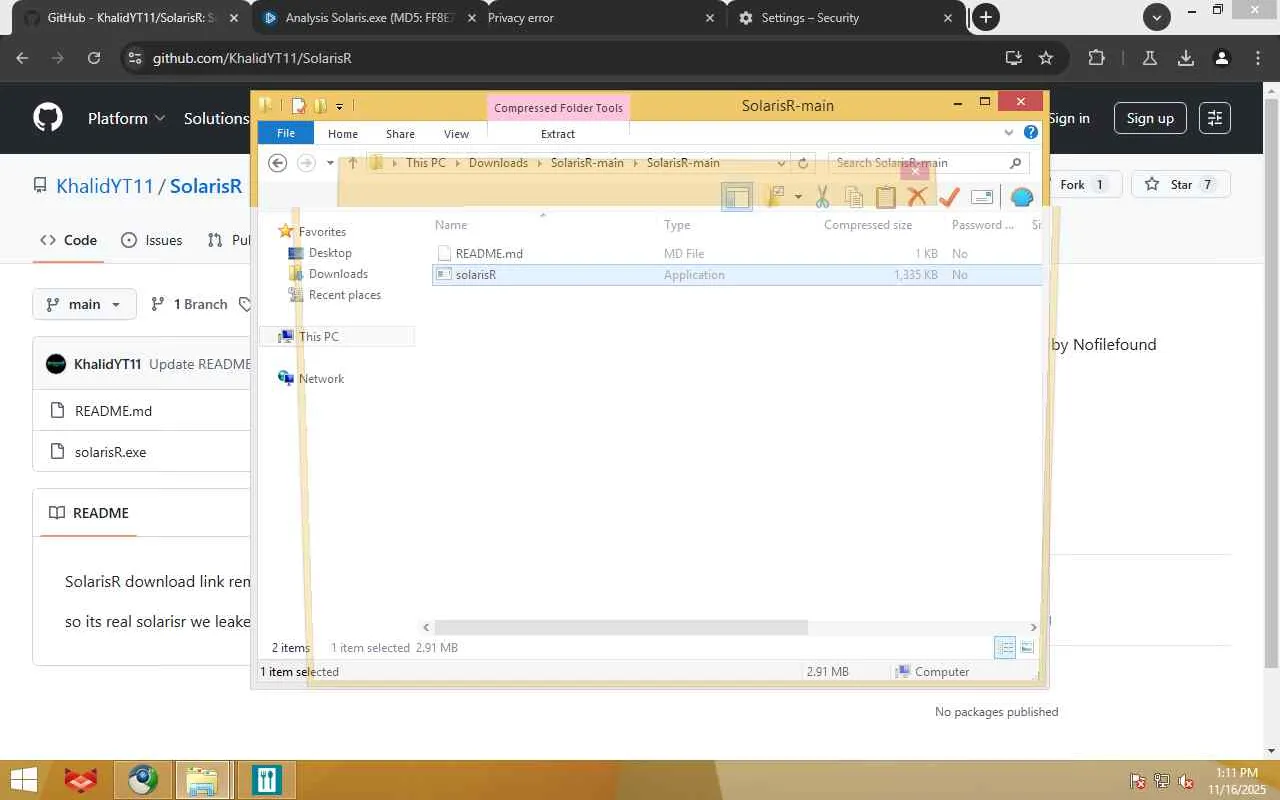This screenshot has width=1280, height=800.
Task: Switch to the Analysis Solaris.exe browser tab
Action: (370, 18)
